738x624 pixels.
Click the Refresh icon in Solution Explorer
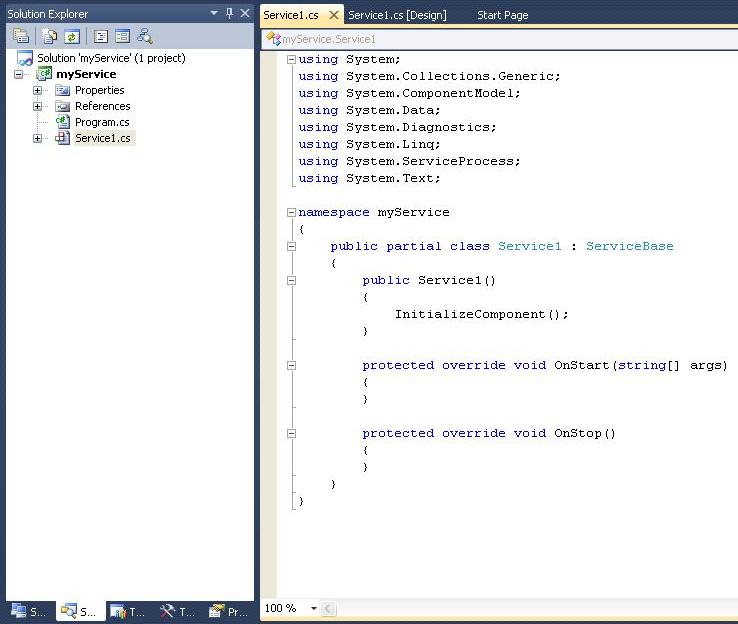tap(72, 36)
